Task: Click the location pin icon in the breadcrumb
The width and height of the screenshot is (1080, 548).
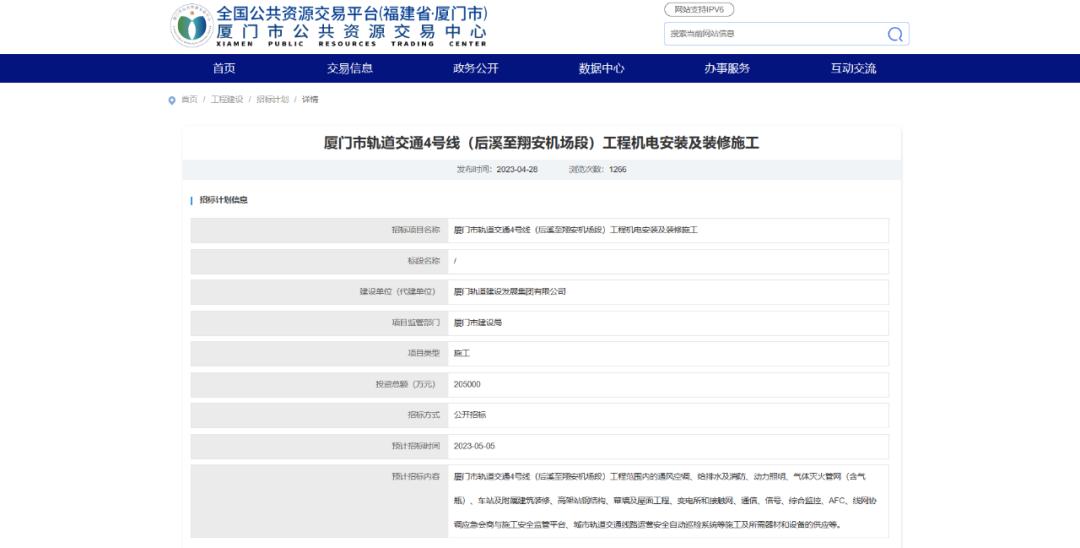Action: pyautogui.click(x=172, y=101)
